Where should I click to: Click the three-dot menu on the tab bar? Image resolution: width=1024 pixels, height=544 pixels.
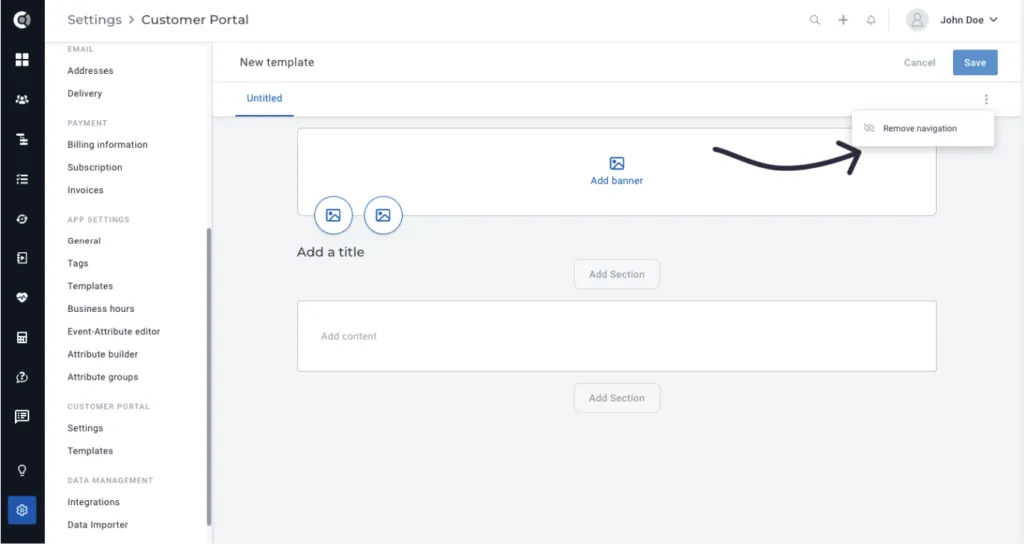[986, 99]
